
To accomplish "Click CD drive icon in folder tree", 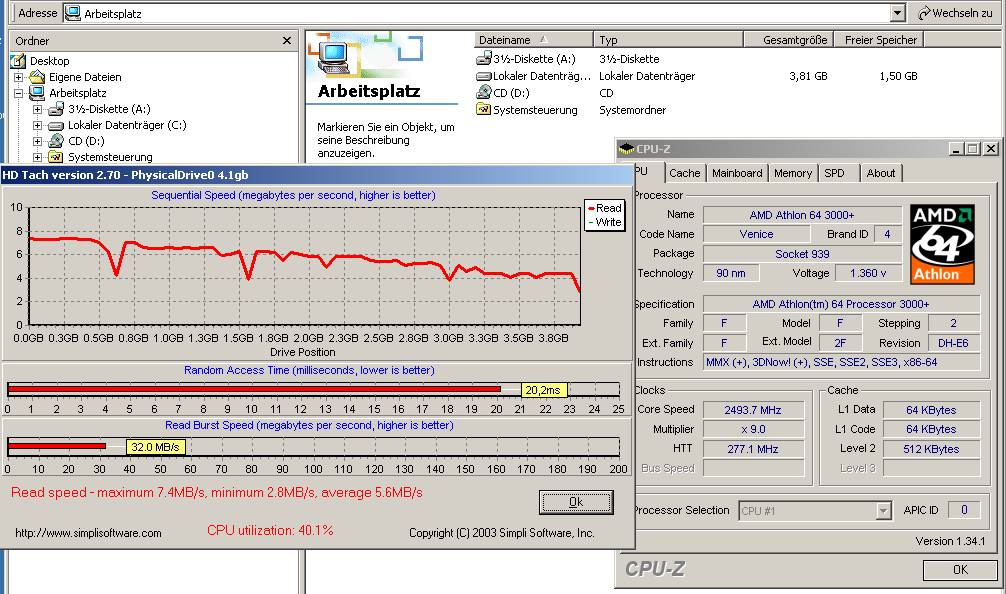I will point(56,141).
